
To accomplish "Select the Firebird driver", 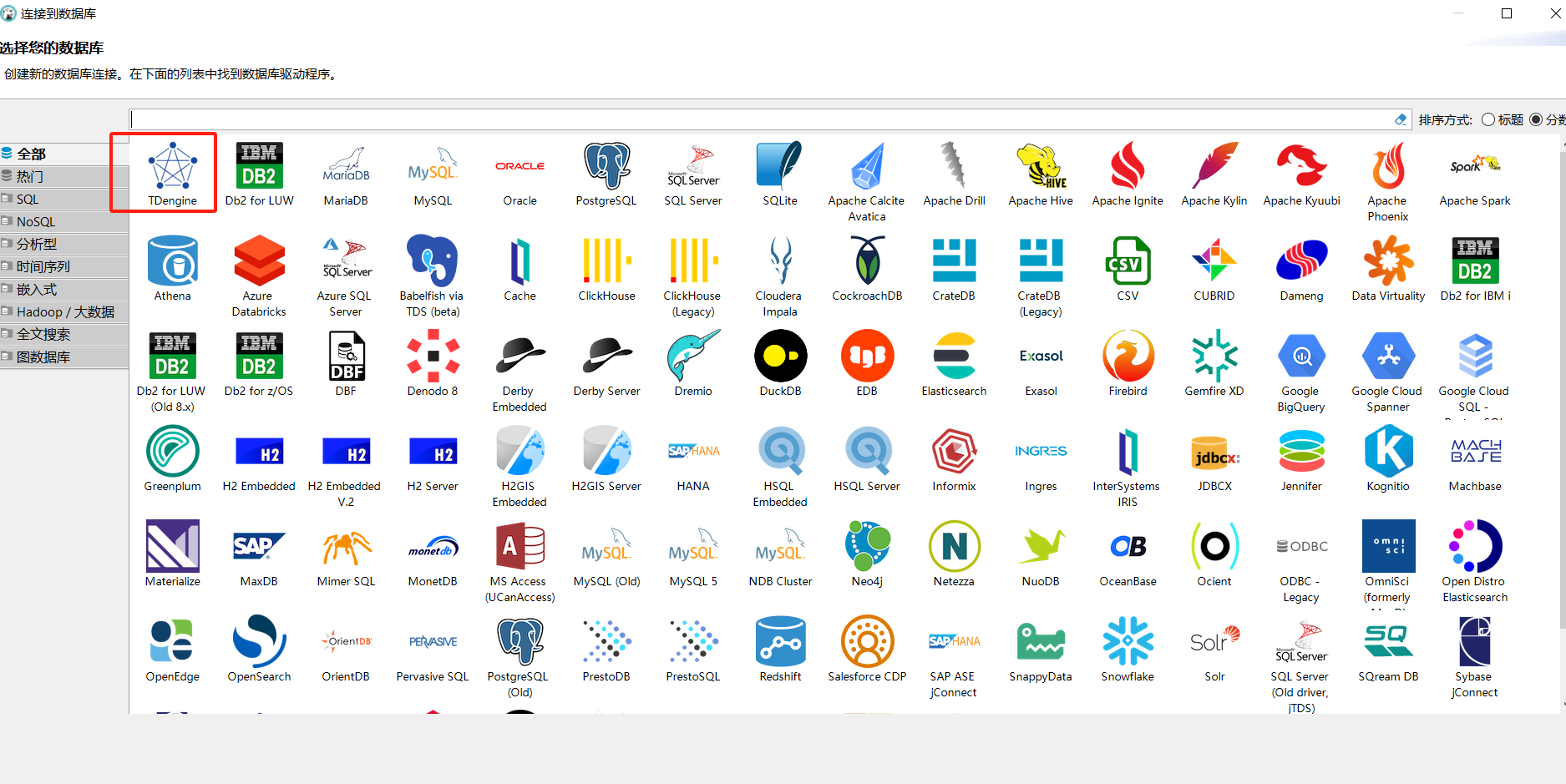I will 1128,364.
